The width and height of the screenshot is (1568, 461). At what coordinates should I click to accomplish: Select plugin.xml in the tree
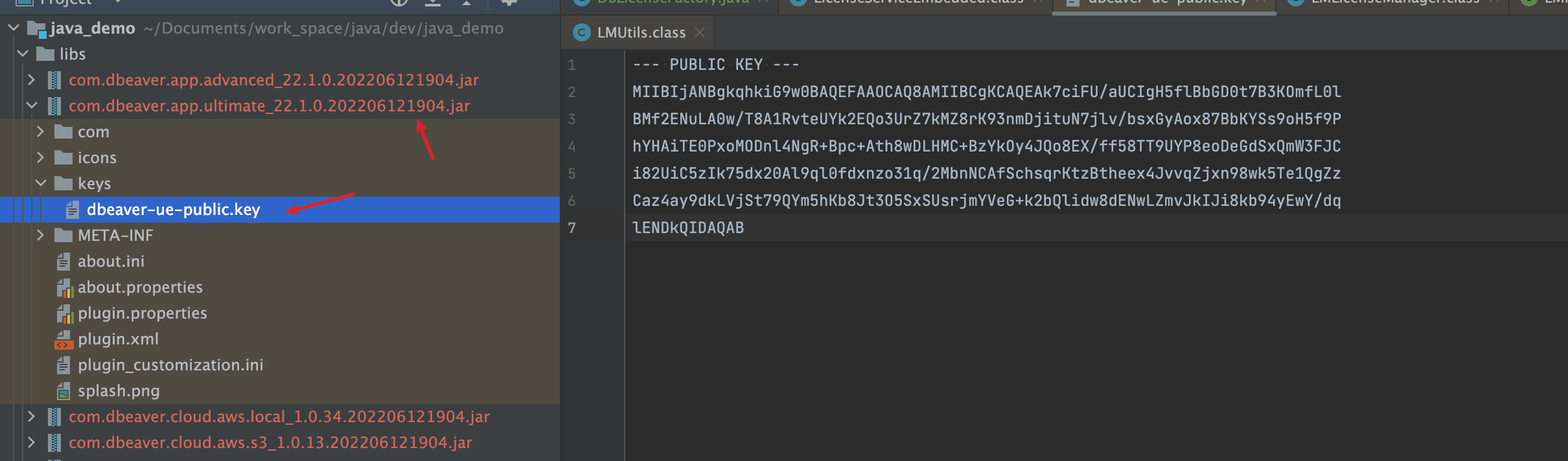[x=118, y=339]
